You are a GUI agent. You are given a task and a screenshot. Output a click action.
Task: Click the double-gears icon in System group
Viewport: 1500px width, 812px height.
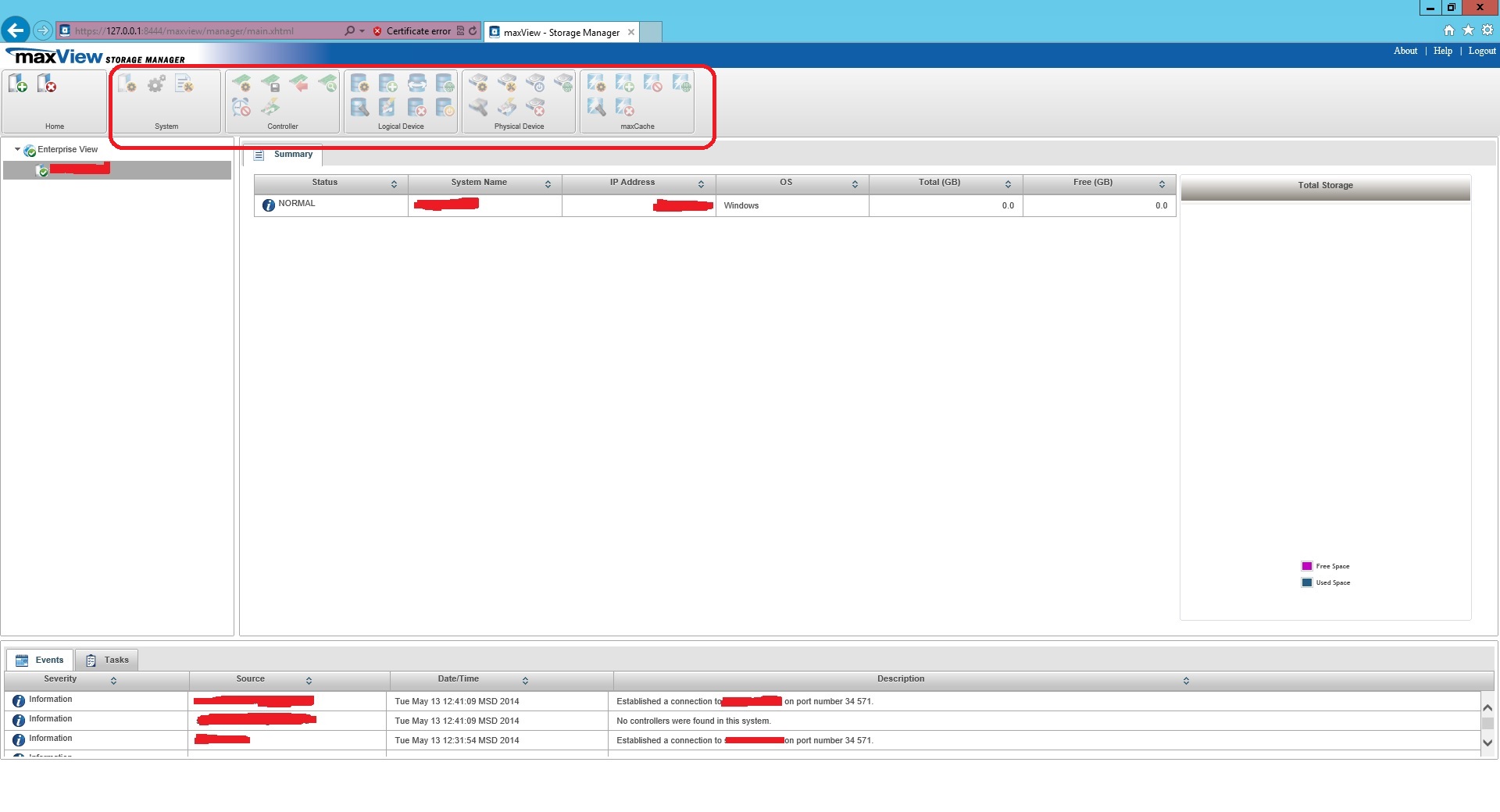pyautogui.click(x=156, y=84)
